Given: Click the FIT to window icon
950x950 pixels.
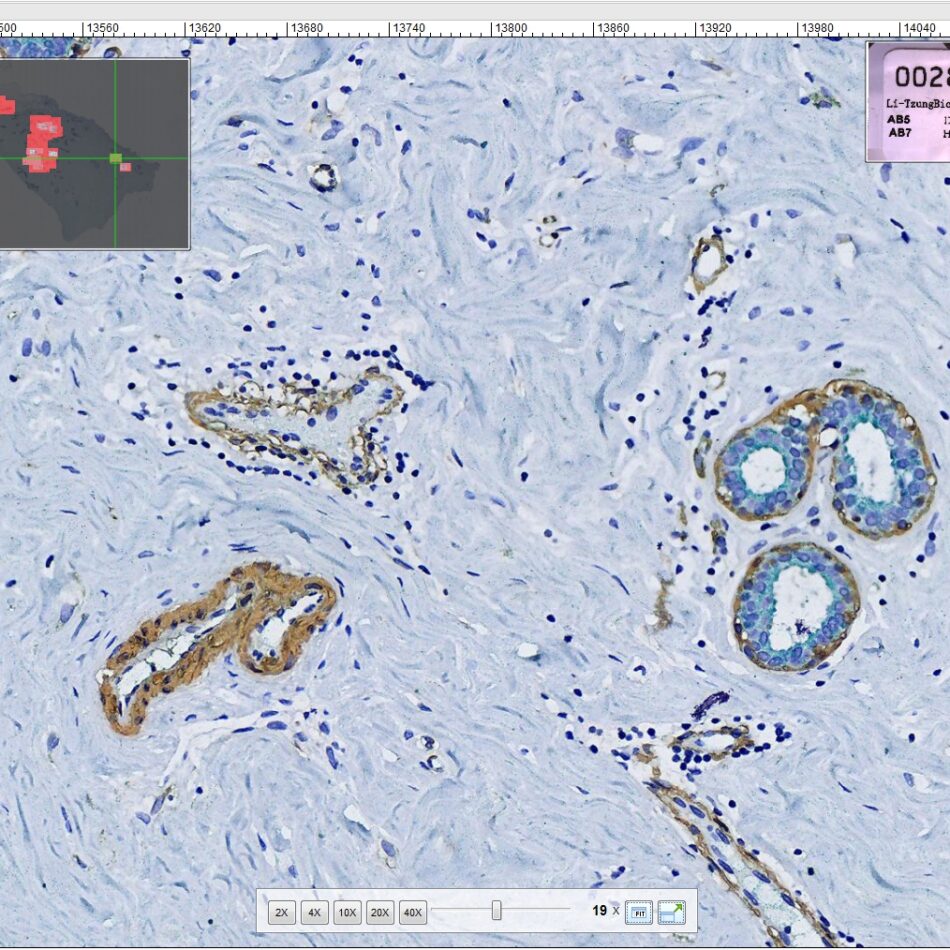Looking at the screenshot, I should coord(639,912).
